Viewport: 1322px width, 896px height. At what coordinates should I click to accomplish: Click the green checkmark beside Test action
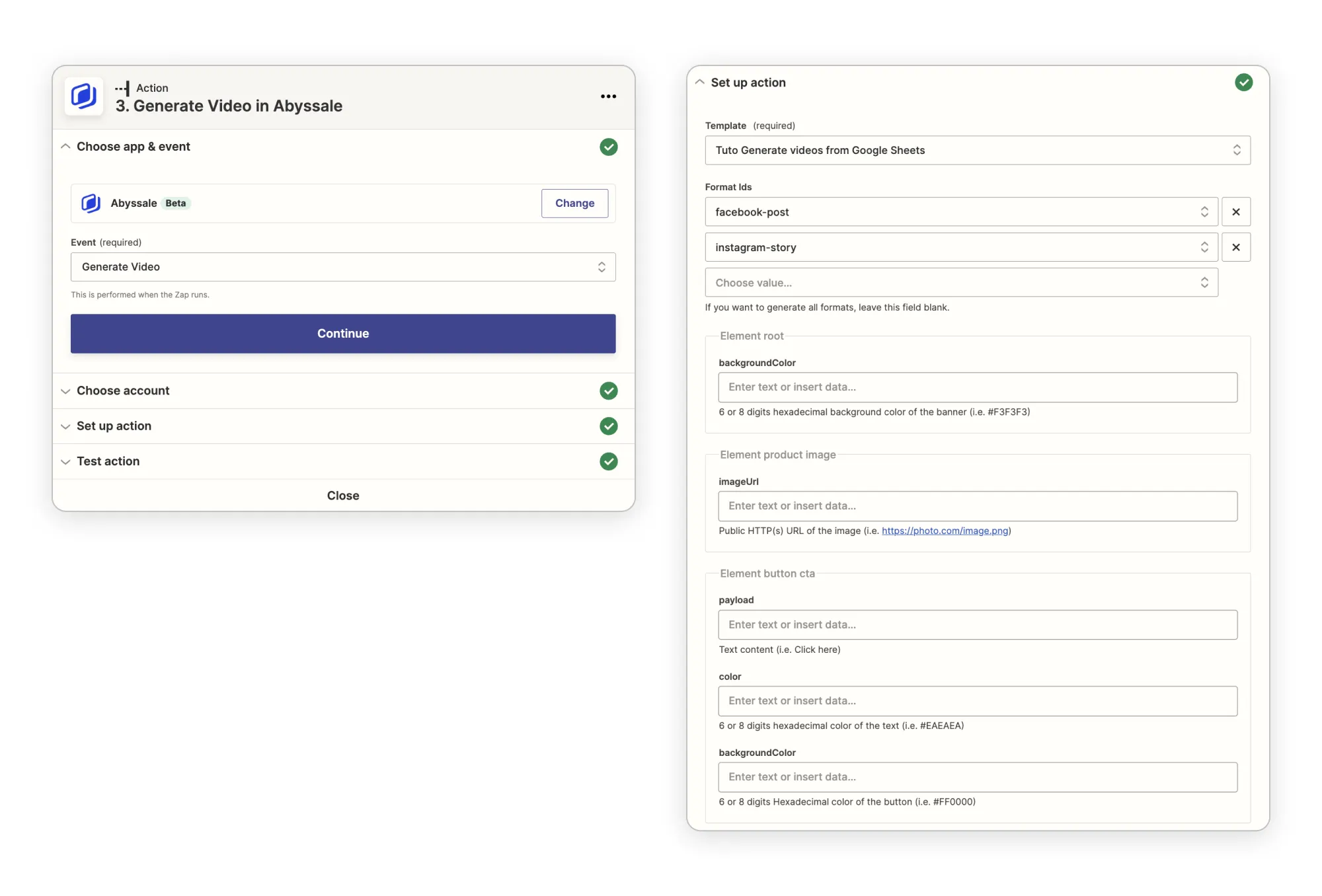609,461
